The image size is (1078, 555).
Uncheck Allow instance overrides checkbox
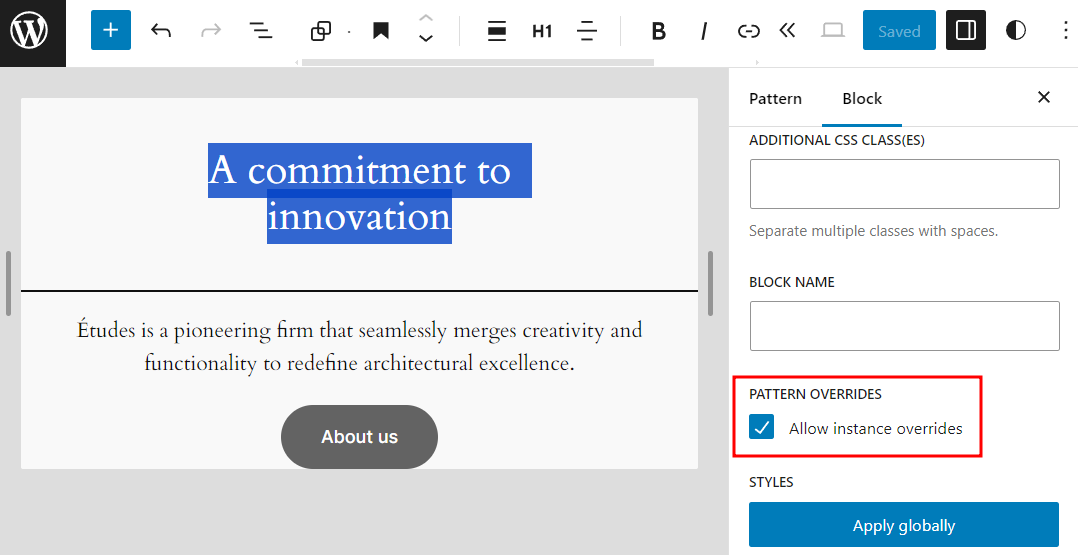click(x=762, y=428)
